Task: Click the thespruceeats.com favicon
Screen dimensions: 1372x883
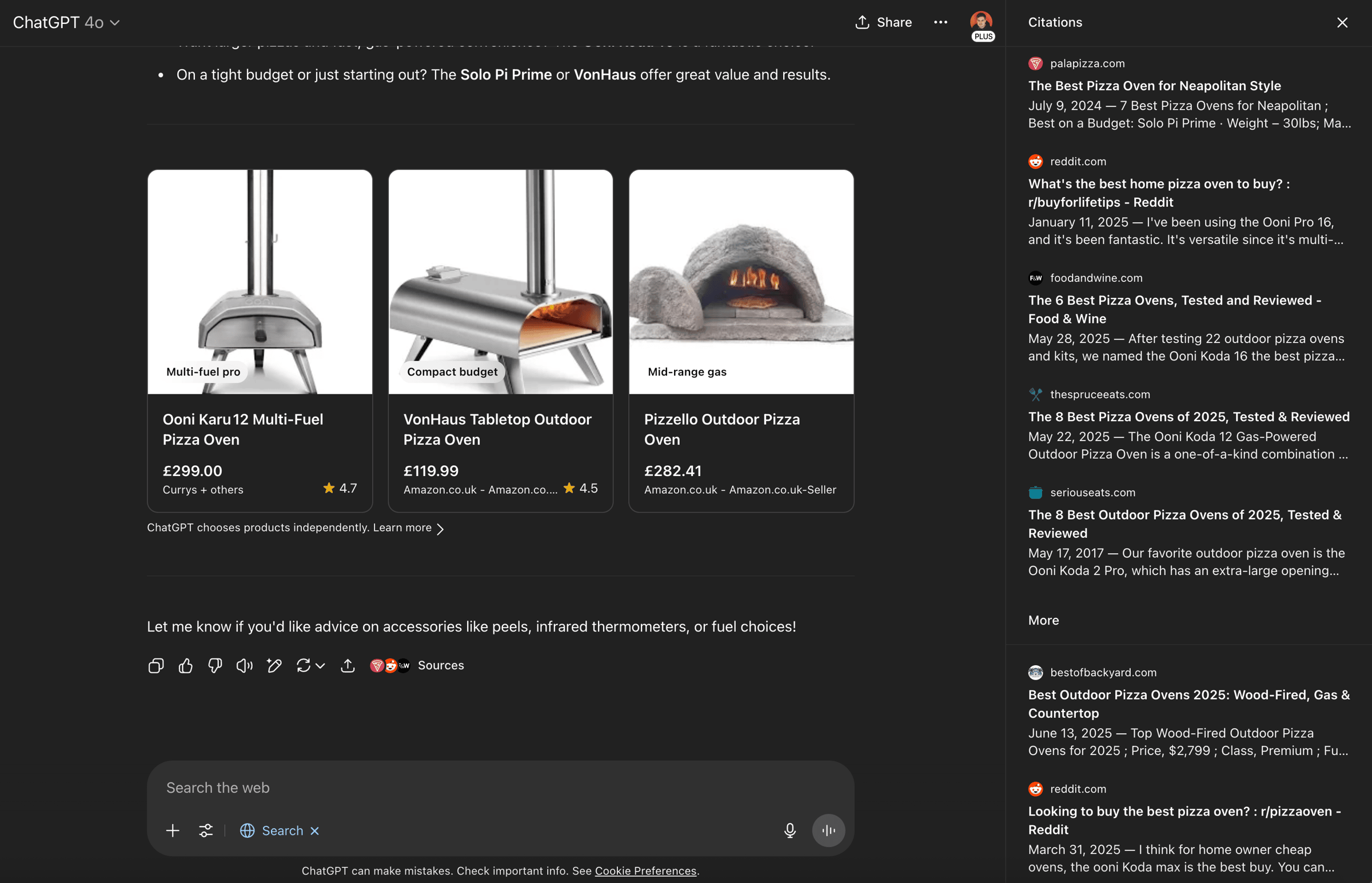Action: point(1035,394)
